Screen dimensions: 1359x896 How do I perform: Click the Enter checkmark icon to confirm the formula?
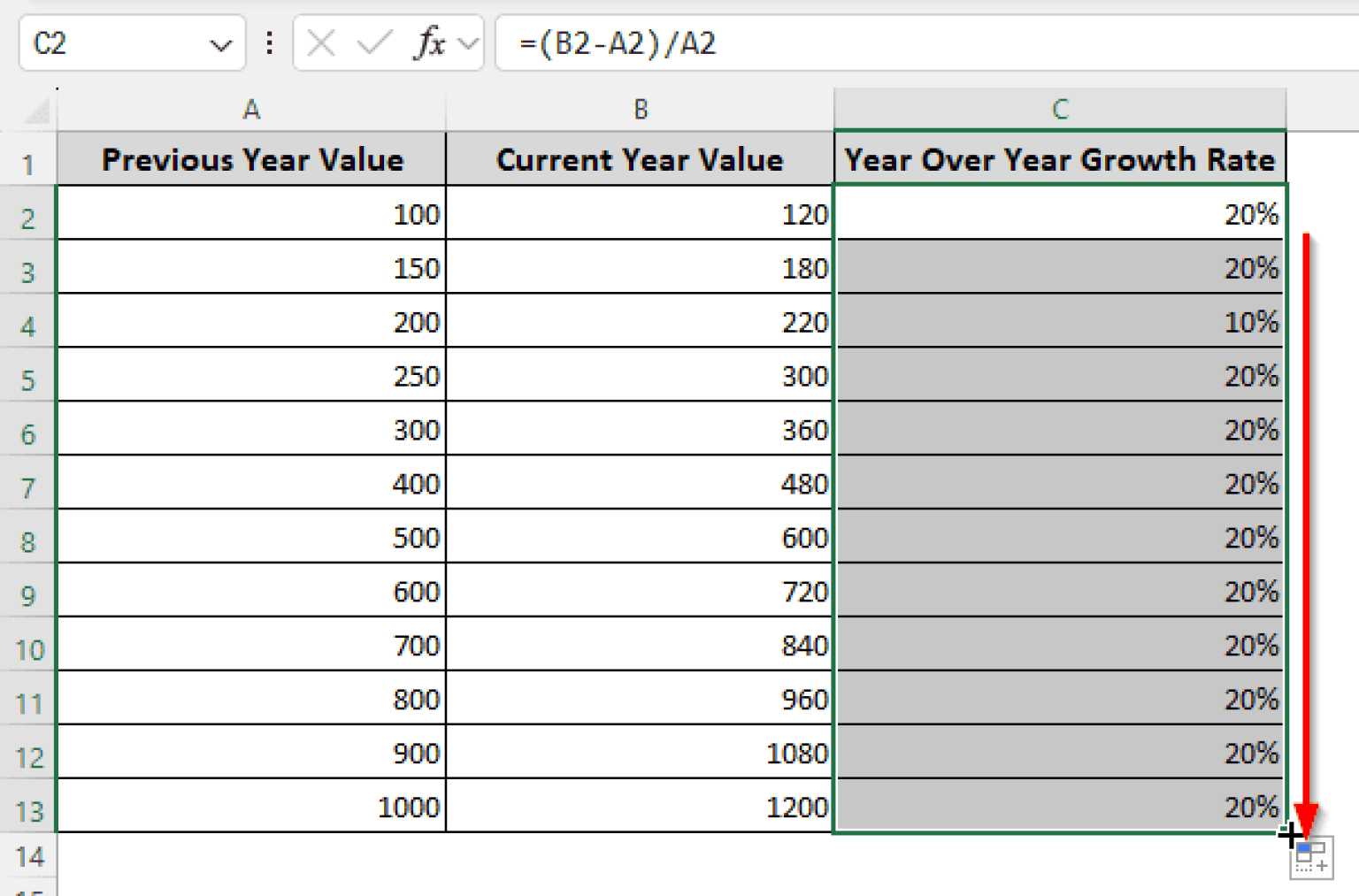tap(375, 43)
